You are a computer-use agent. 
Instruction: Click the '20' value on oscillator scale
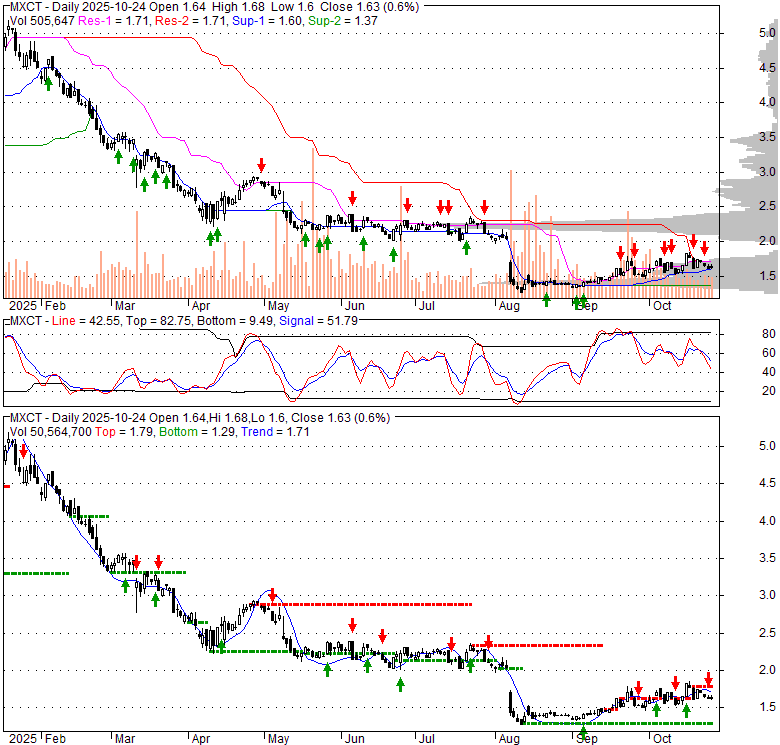(769, 391)
